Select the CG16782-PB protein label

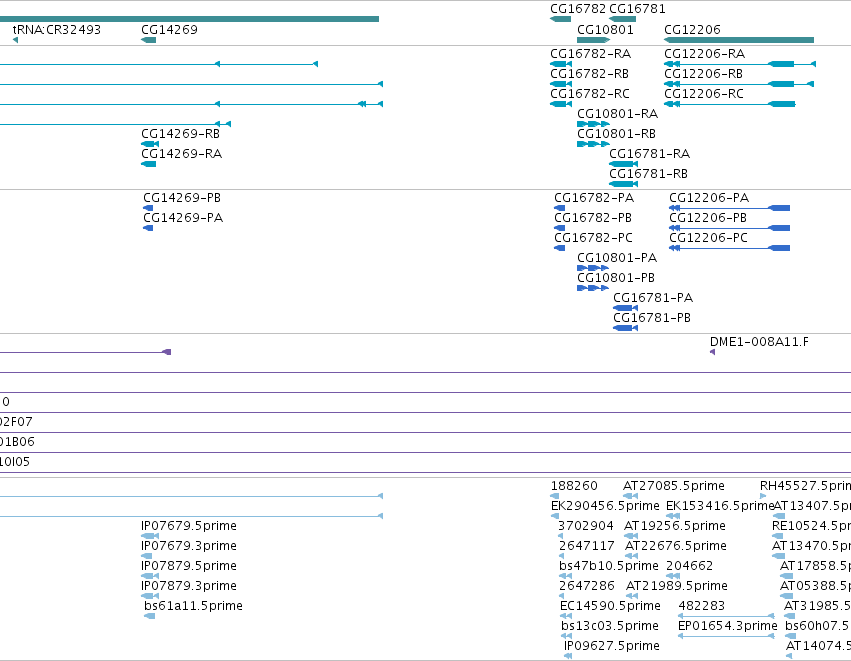pos(593,218)
